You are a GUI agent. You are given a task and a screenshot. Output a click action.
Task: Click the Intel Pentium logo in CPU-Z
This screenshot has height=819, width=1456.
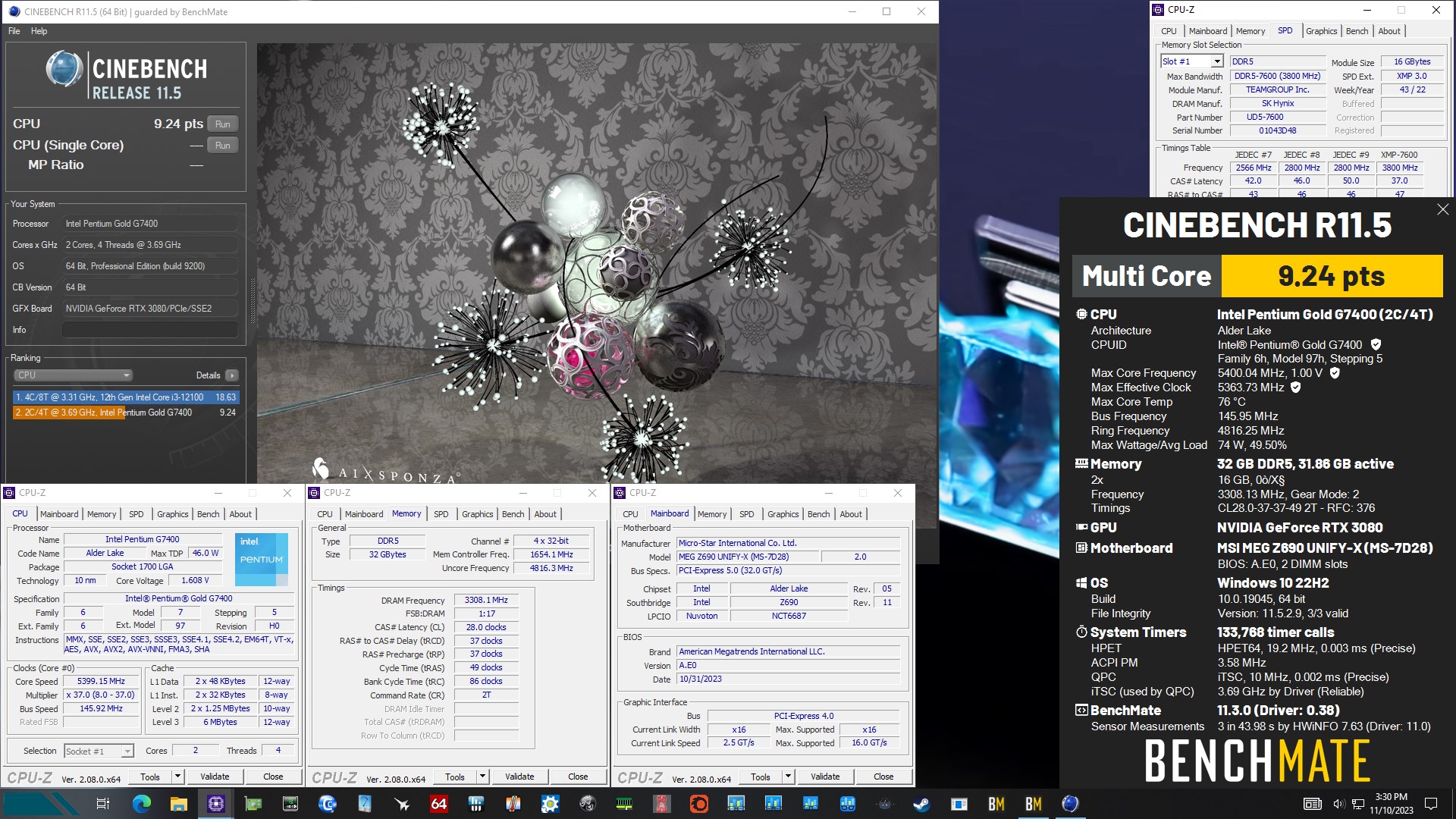point(261,560)
